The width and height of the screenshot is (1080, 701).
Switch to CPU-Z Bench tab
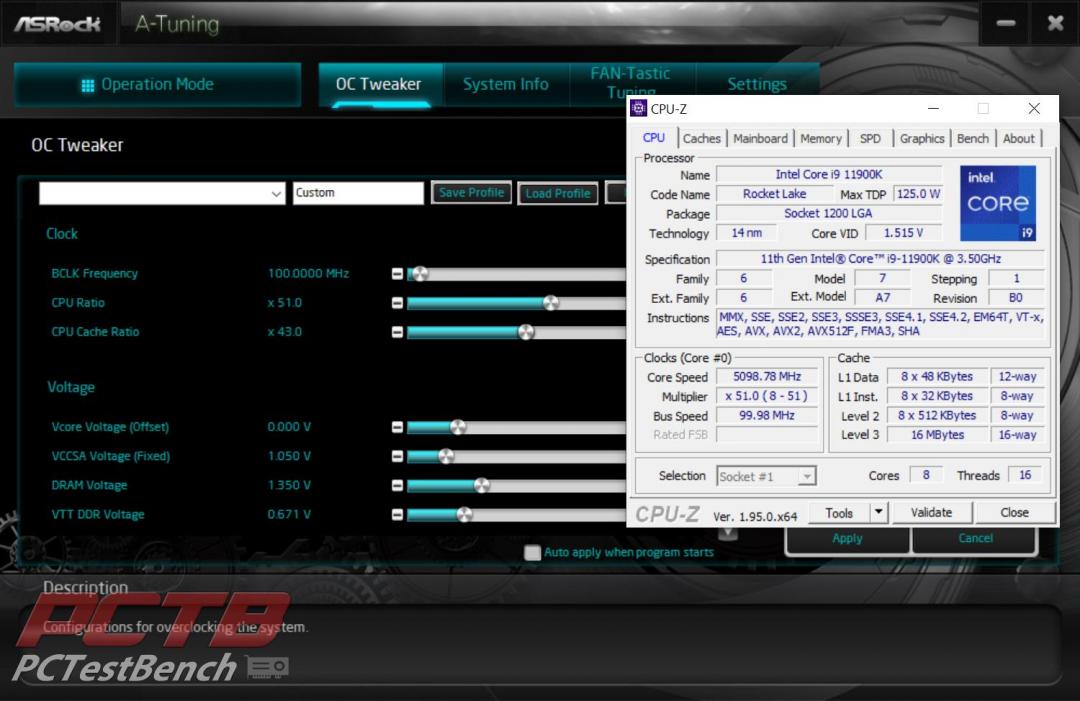pos(973,138)
